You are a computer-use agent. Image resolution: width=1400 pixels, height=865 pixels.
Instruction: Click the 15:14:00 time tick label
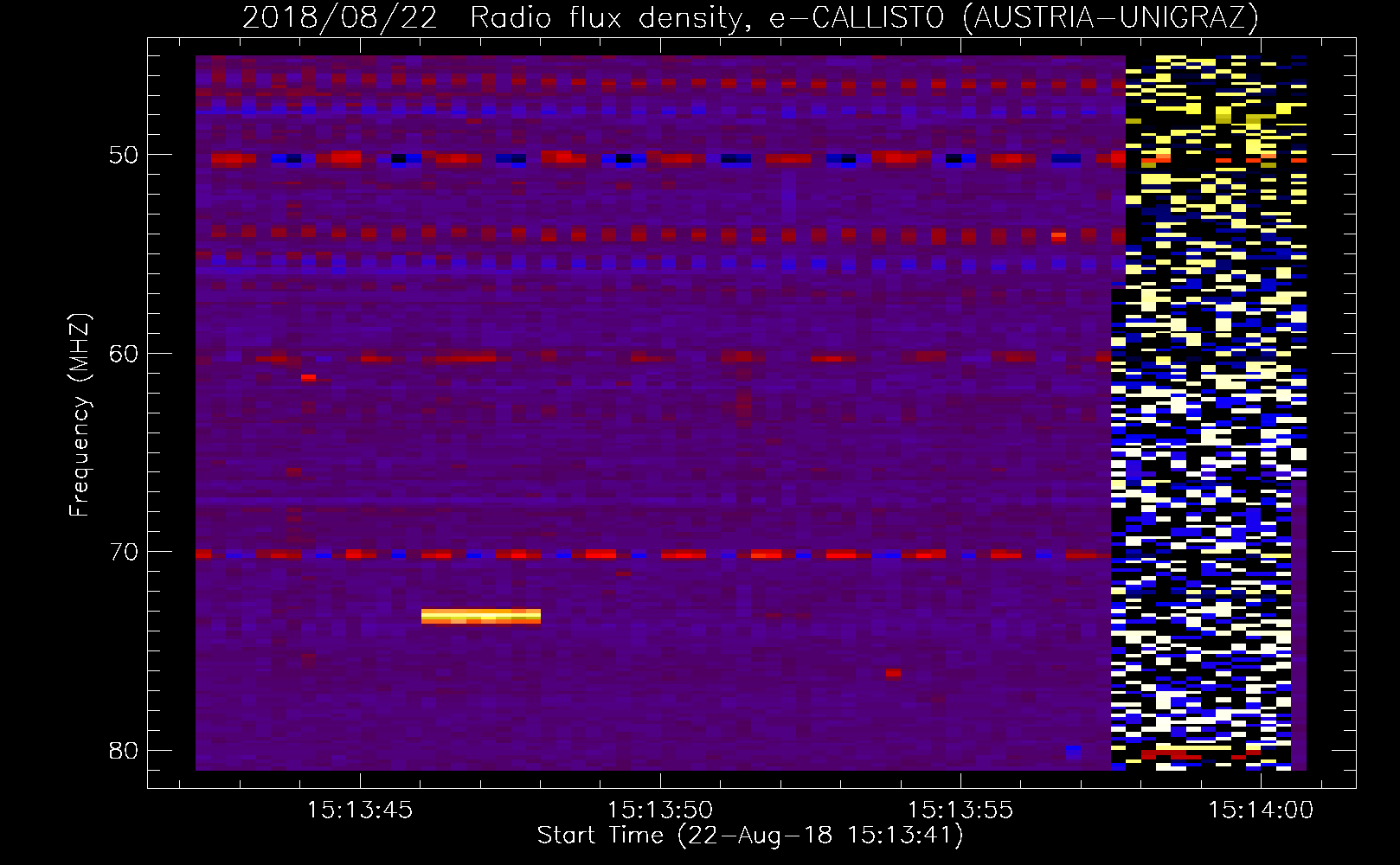pyautogui.click(x=1261, y=811)
